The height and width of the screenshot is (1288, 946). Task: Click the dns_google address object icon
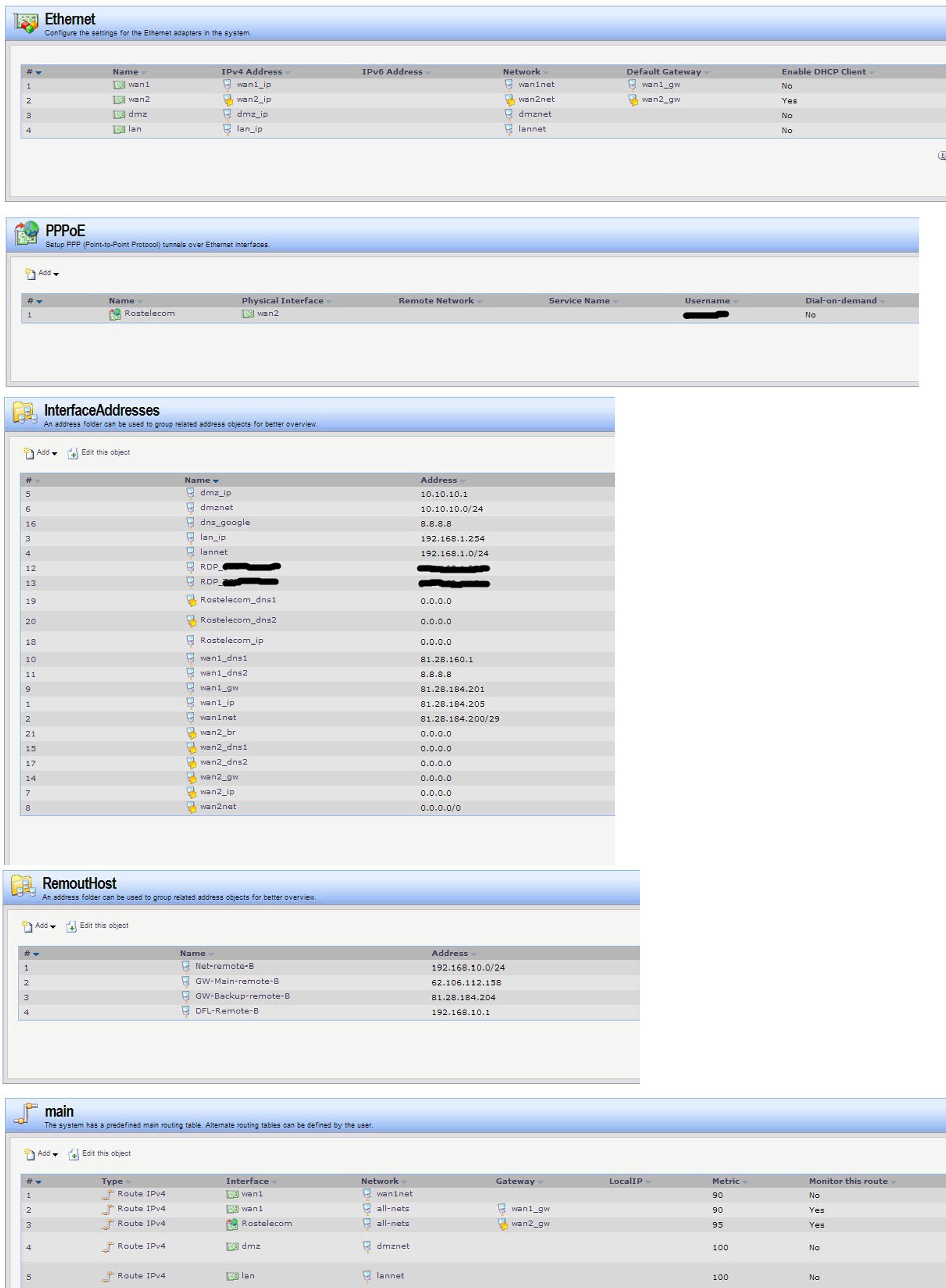[x=190, y=522]
